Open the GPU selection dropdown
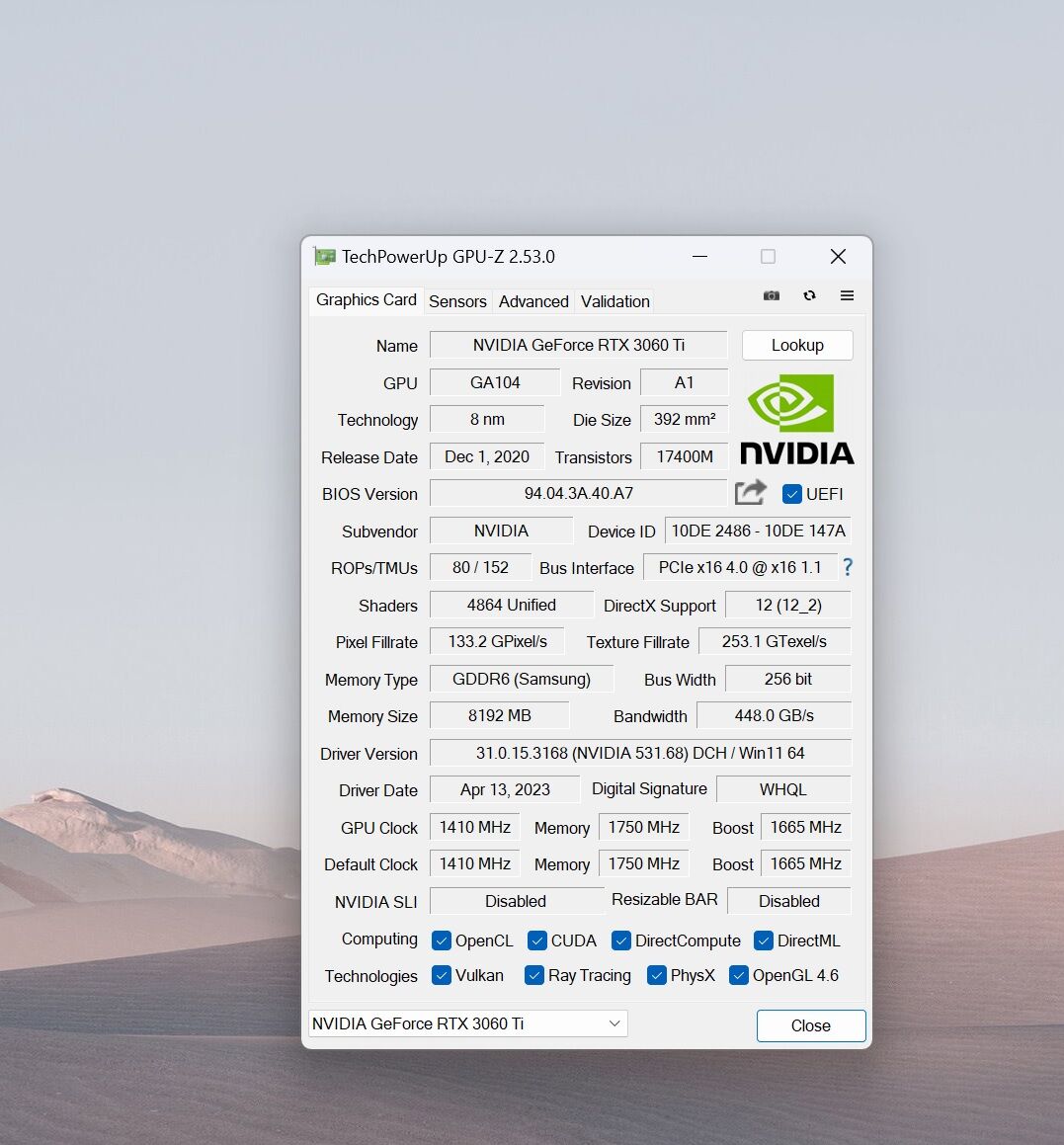Screen dimensions: 1064x1145 467,1023
